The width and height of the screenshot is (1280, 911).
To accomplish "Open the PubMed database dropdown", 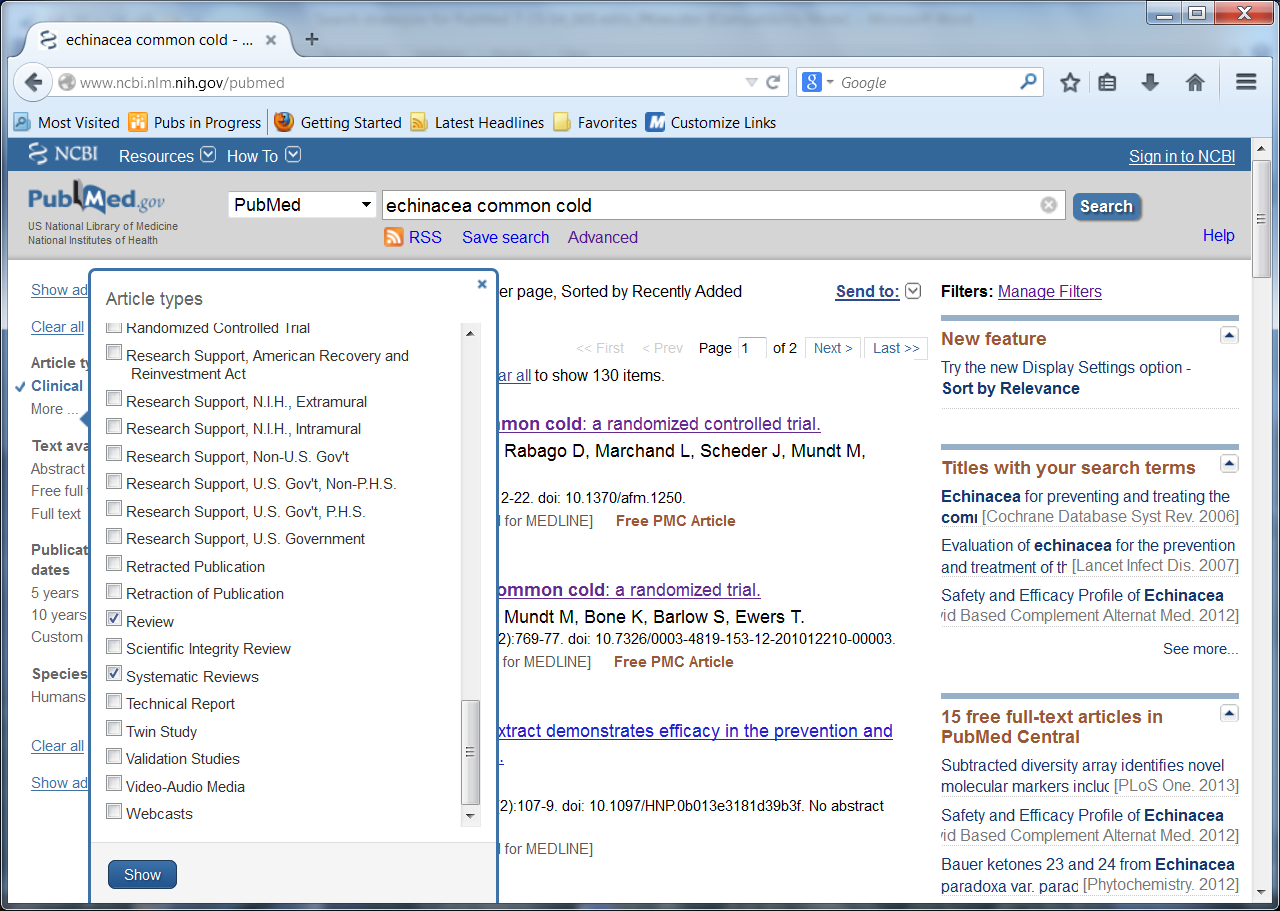I will click(x=302, y=205).
